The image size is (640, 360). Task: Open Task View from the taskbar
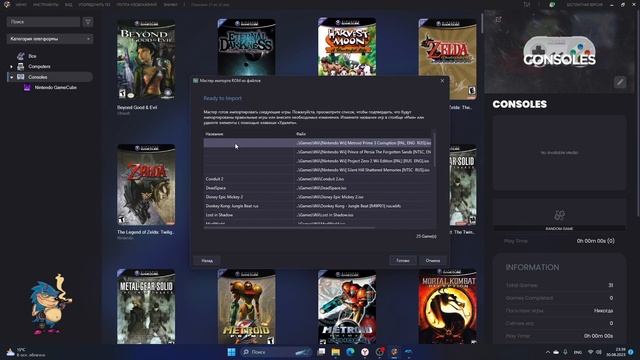click(321, 352)
